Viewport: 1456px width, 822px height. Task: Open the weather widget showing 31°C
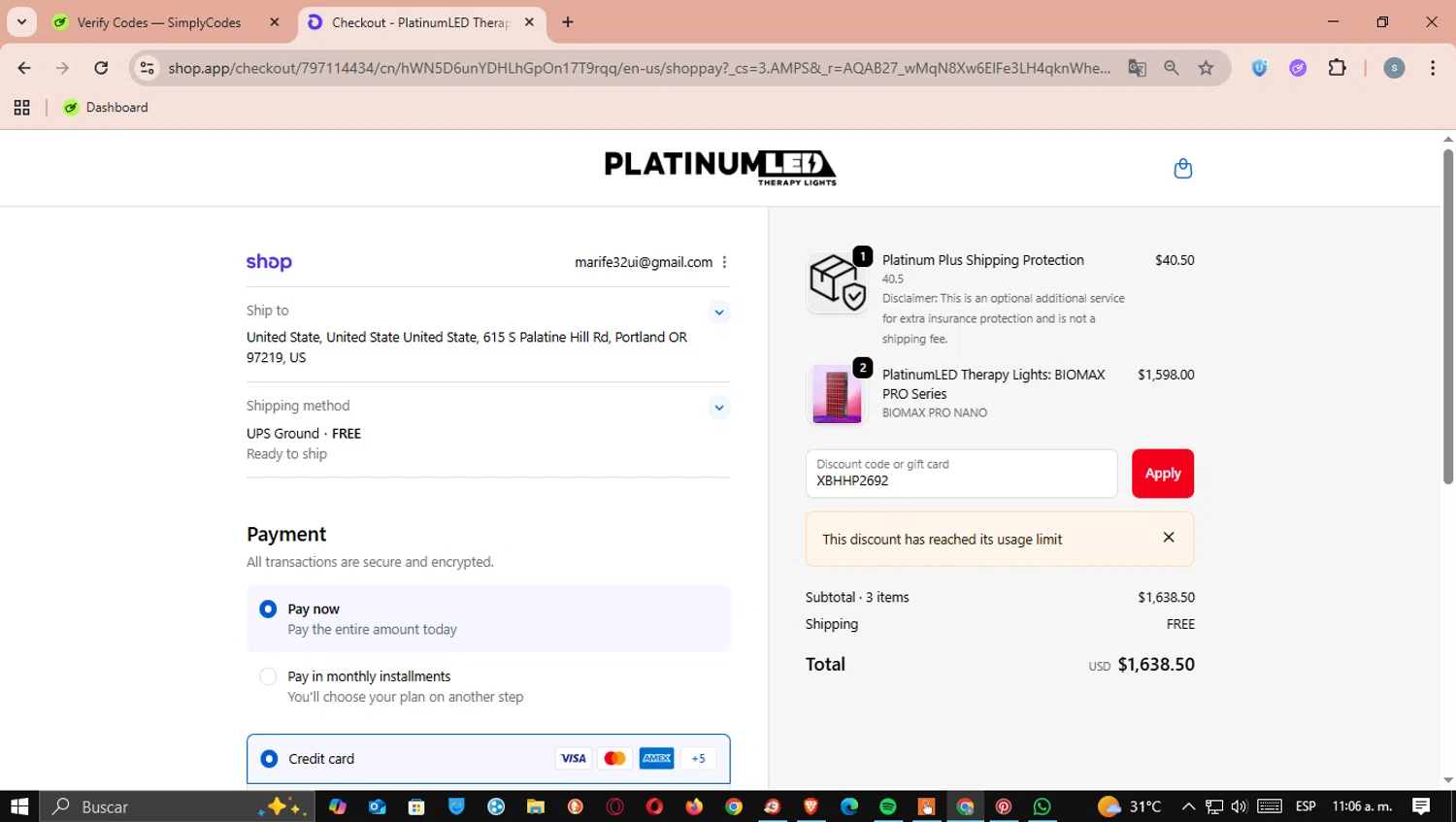coord(1130,806)
